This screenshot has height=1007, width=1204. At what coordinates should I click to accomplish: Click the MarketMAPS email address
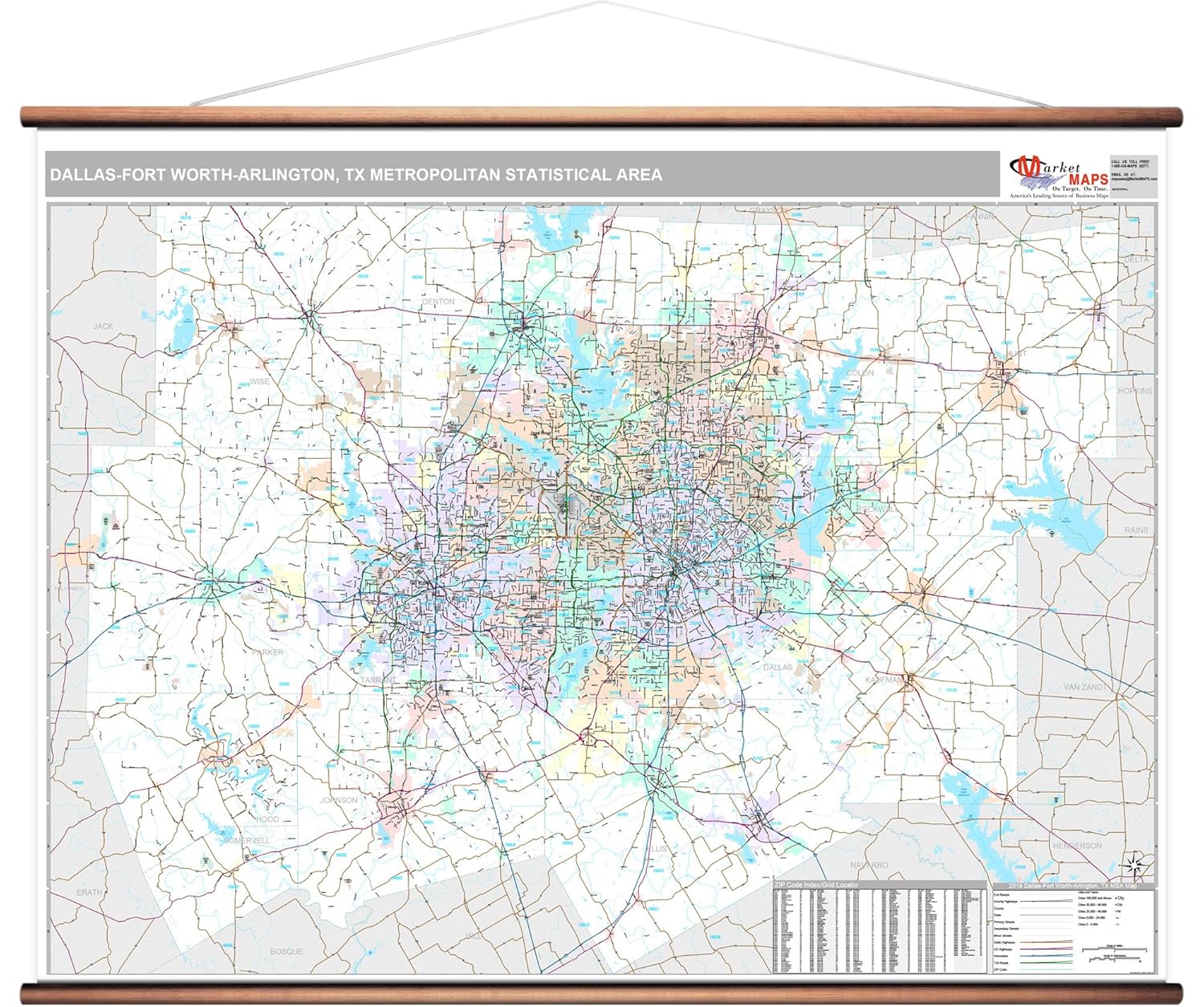tap(1135, 177)
